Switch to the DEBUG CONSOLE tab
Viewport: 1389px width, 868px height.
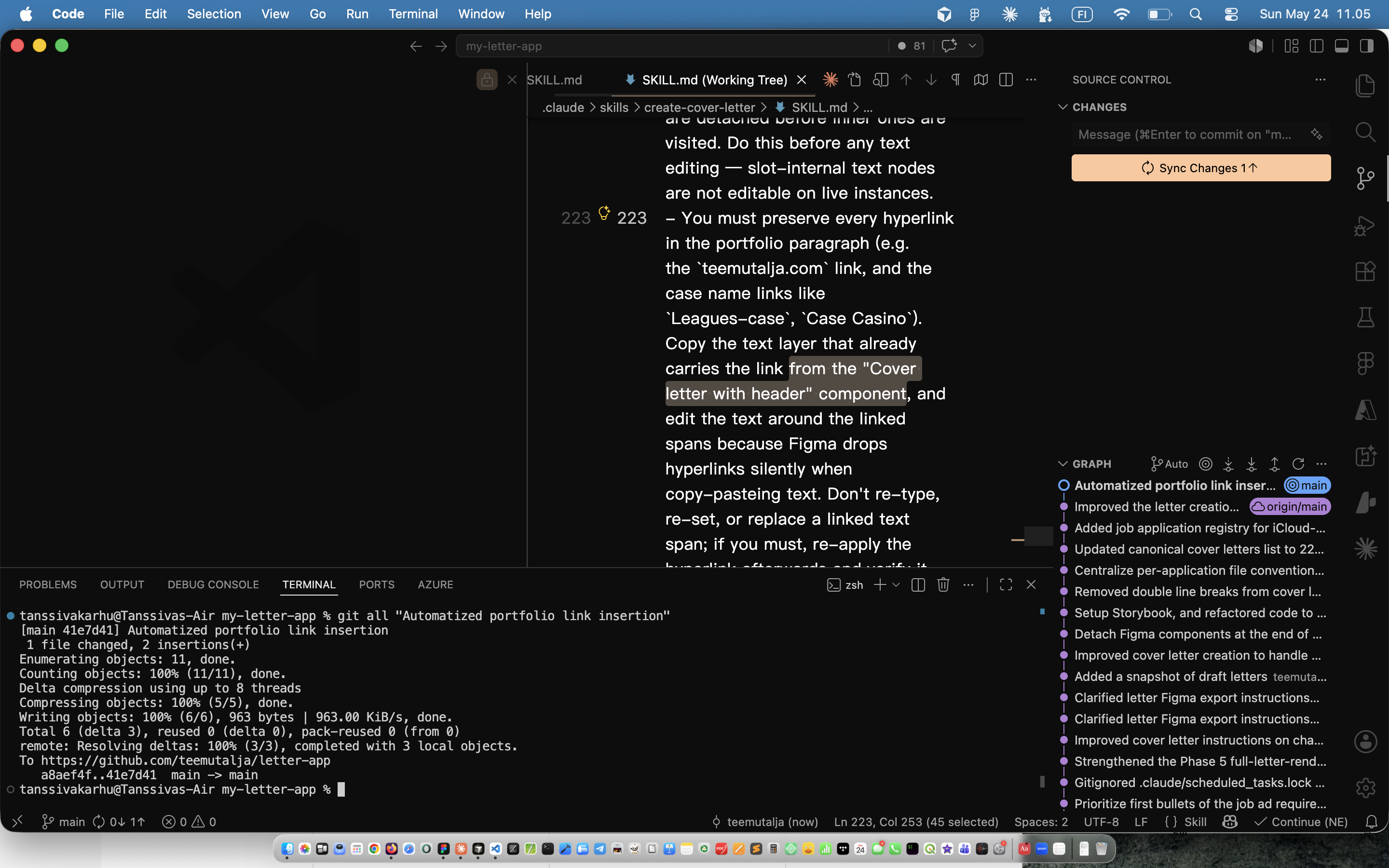[213, 584]
